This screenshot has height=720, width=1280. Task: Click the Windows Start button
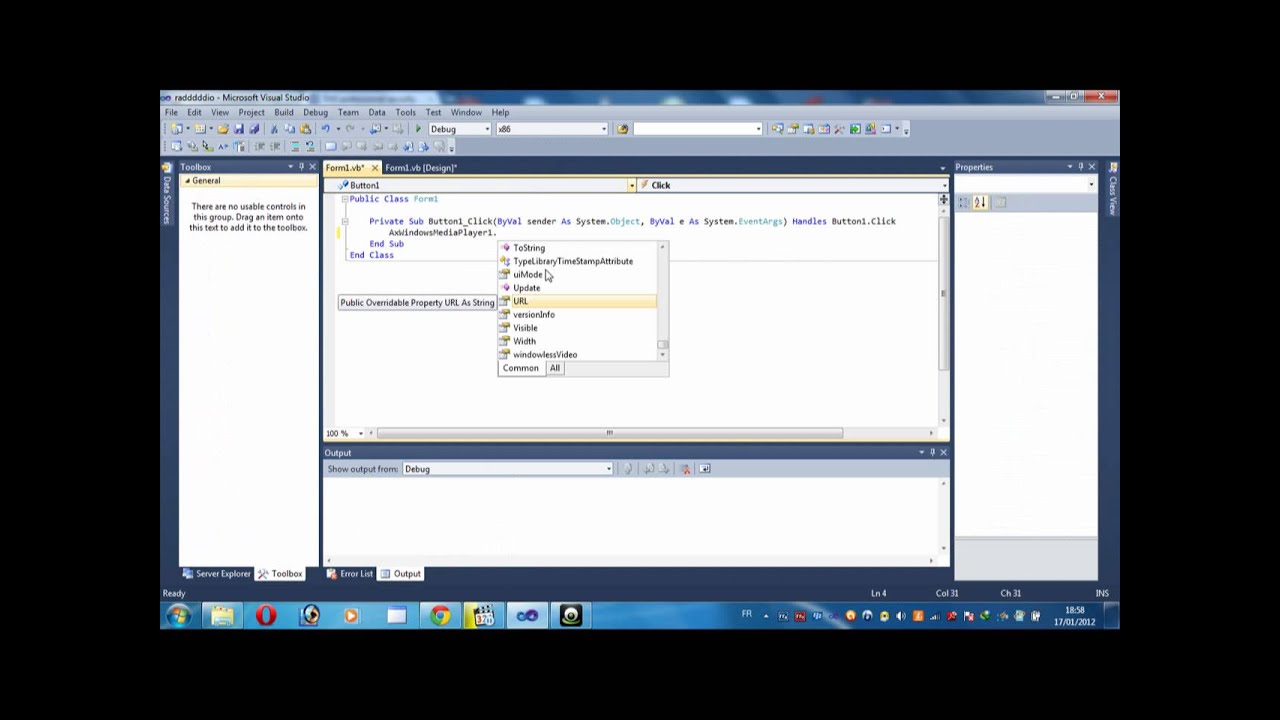click(178, 616)
